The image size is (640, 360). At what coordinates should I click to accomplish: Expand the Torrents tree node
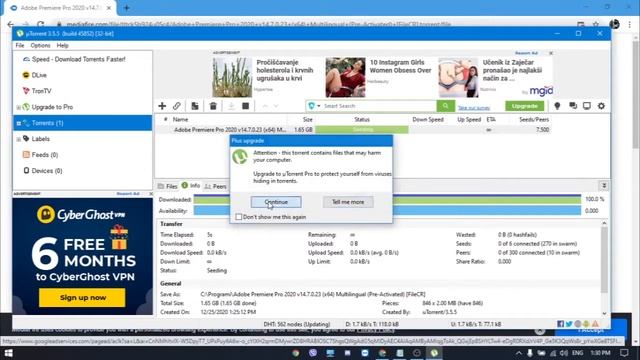pyautogui.click(x=18, y=123)
